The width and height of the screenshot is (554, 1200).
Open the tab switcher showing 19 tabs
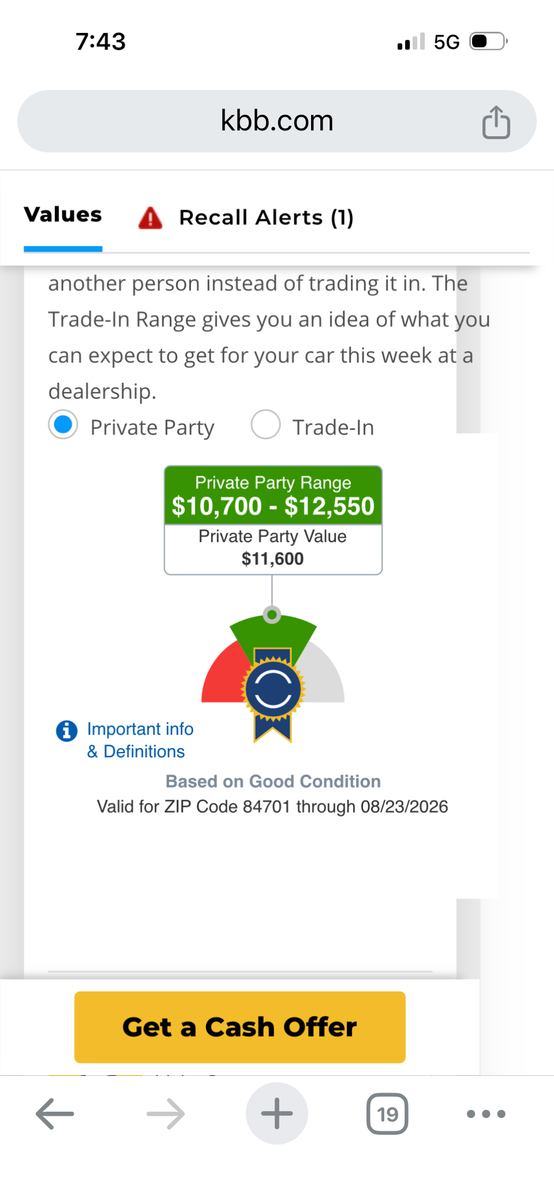[387, 1113]
